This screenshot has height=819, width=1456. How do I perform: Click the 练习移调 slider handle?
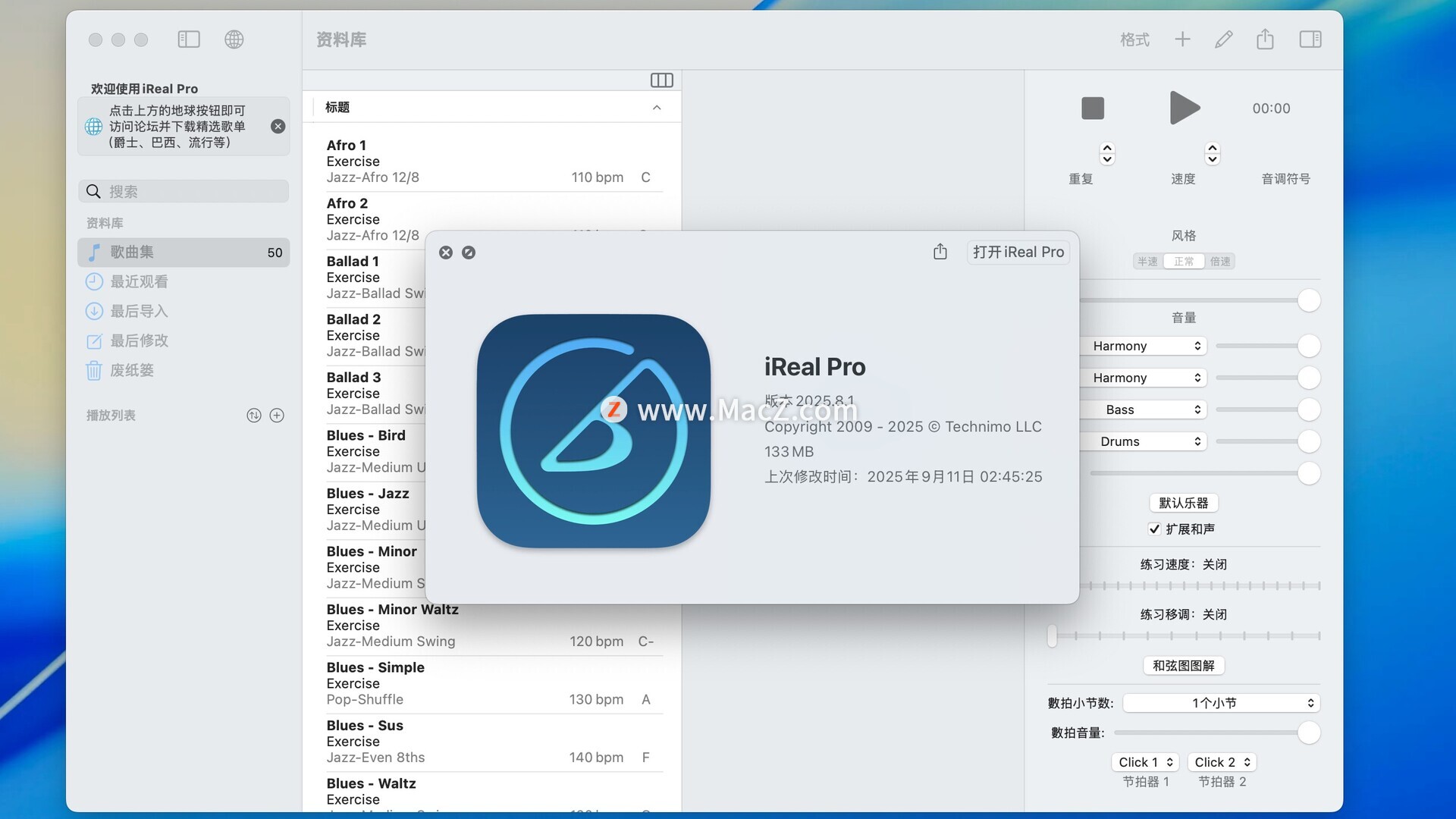point(1052,635)
